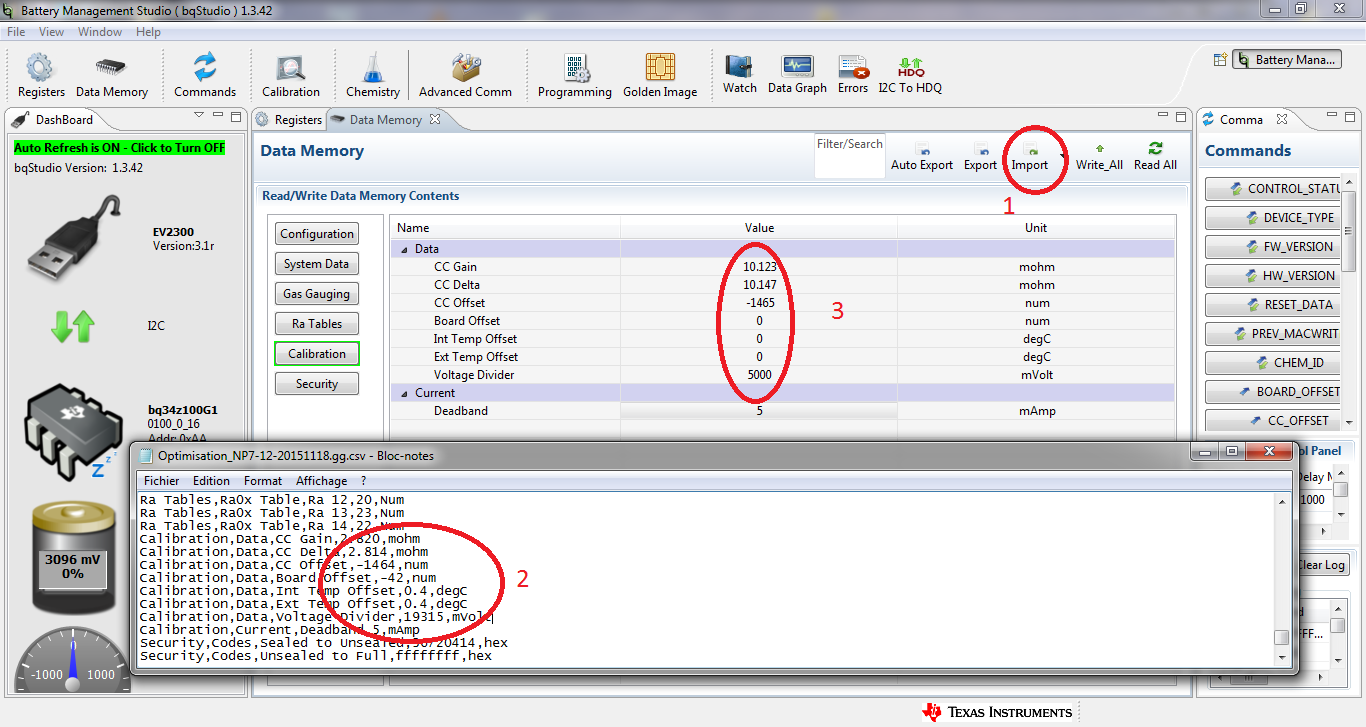
Task: Click the Bloc-notes vertical scrollbar
Action: pos(1281,578)
